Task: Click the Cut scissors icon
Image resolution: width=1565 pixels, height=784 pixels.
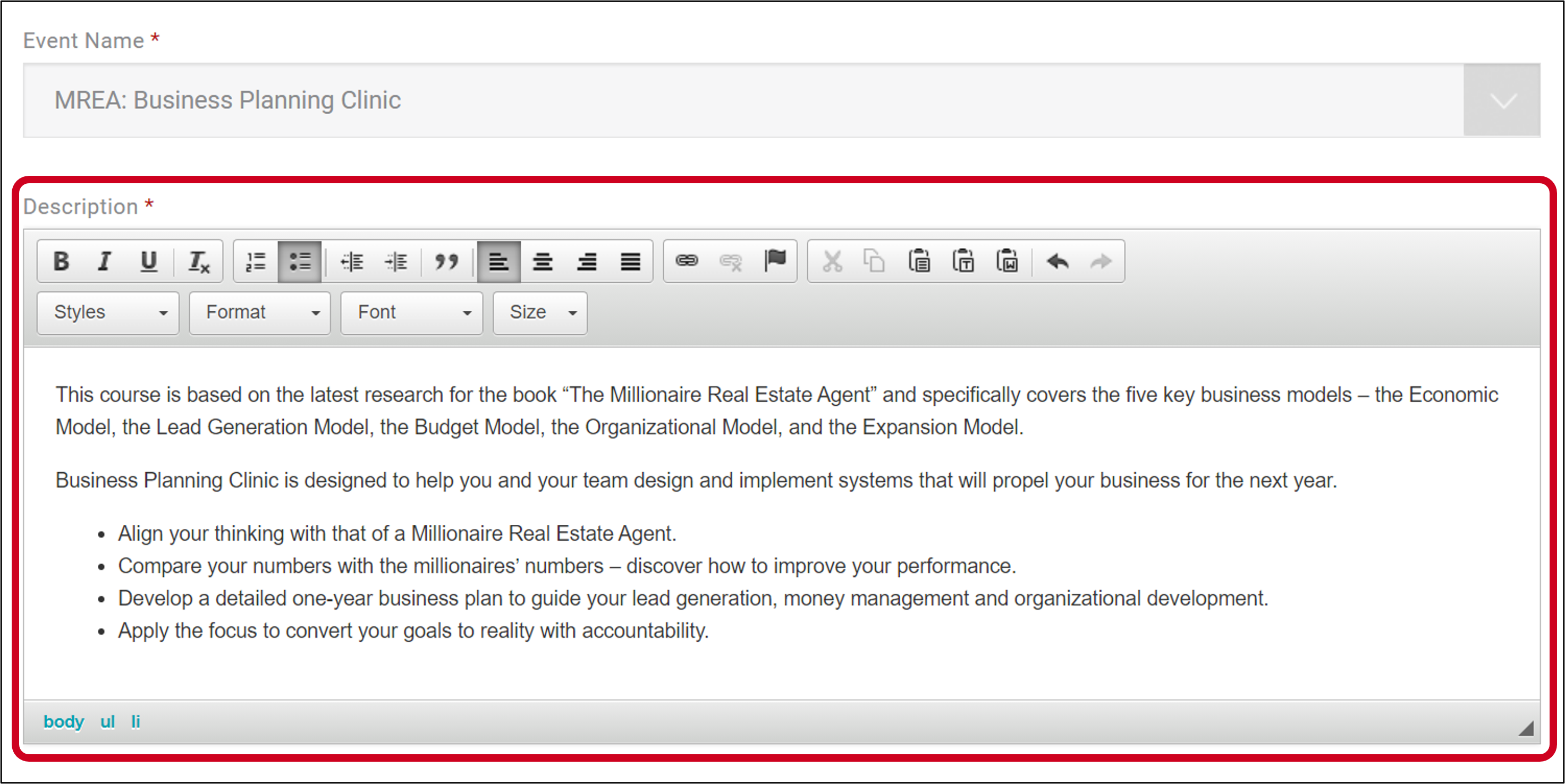Action: pyautogui.click(x=832, y=262)
